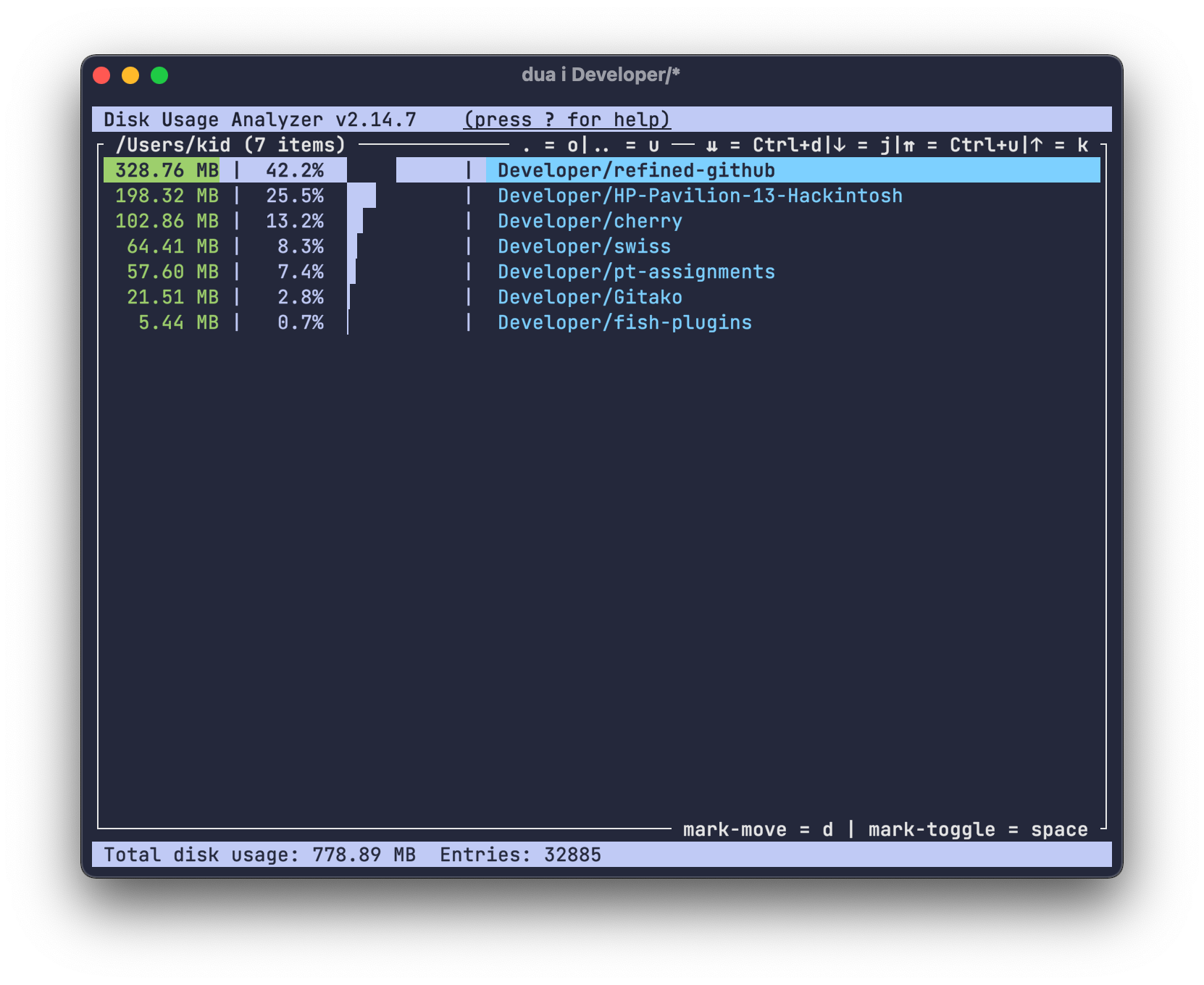The image size is (1204, 985).
Task: Close the terminal window with red button
Action: [x=101, y=75]
